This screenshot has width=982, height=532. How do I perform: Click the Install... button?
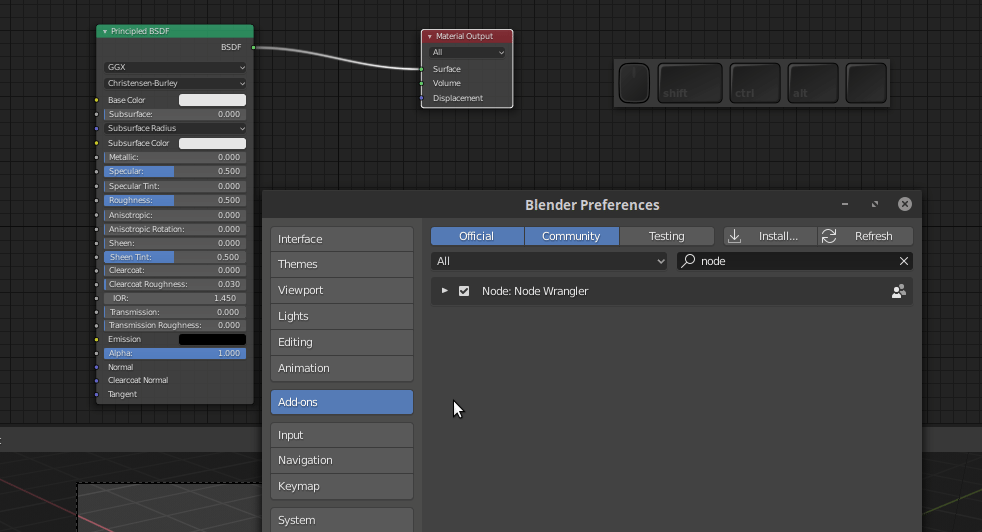point(770,236)
